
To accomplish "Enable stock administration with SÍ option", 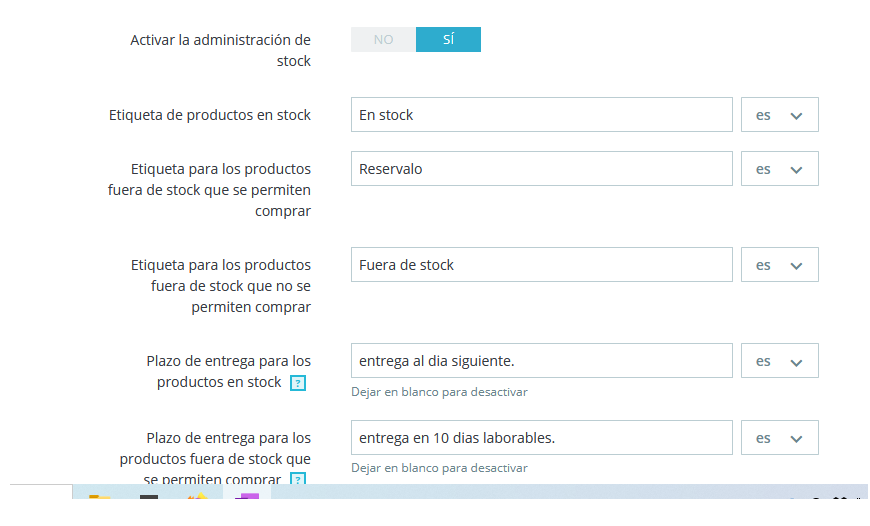I will pos(448,40).
